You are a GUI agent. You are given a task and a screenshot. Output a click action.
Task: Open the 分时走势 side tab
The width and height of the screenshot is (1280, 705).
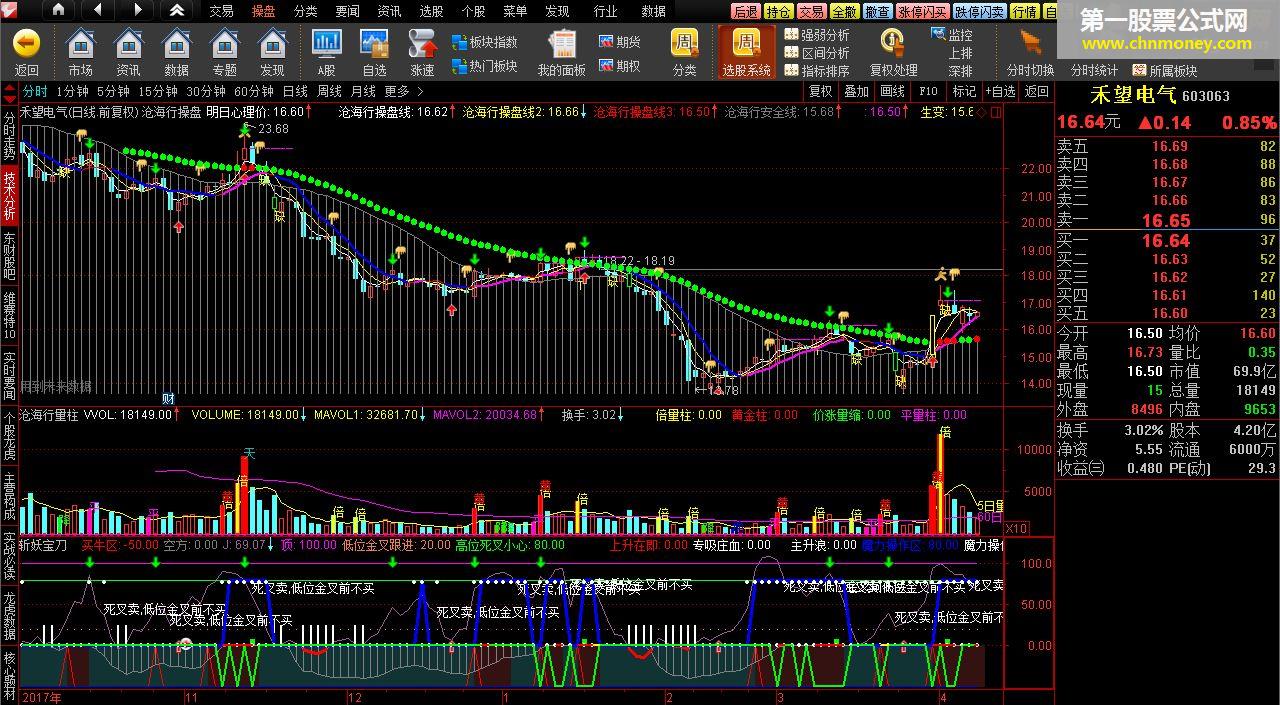(9, 137)
